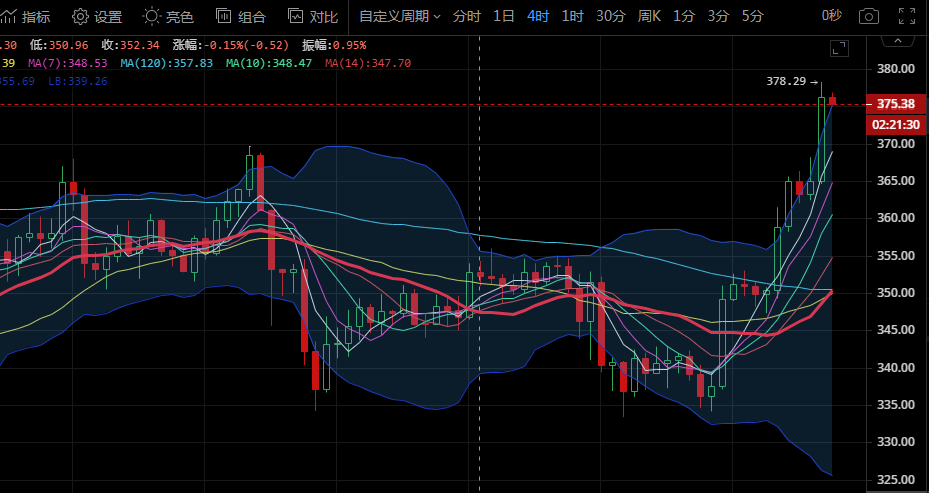Select the 4时 timeframe
Screen dimensions: 929x493
click(538, 16)
